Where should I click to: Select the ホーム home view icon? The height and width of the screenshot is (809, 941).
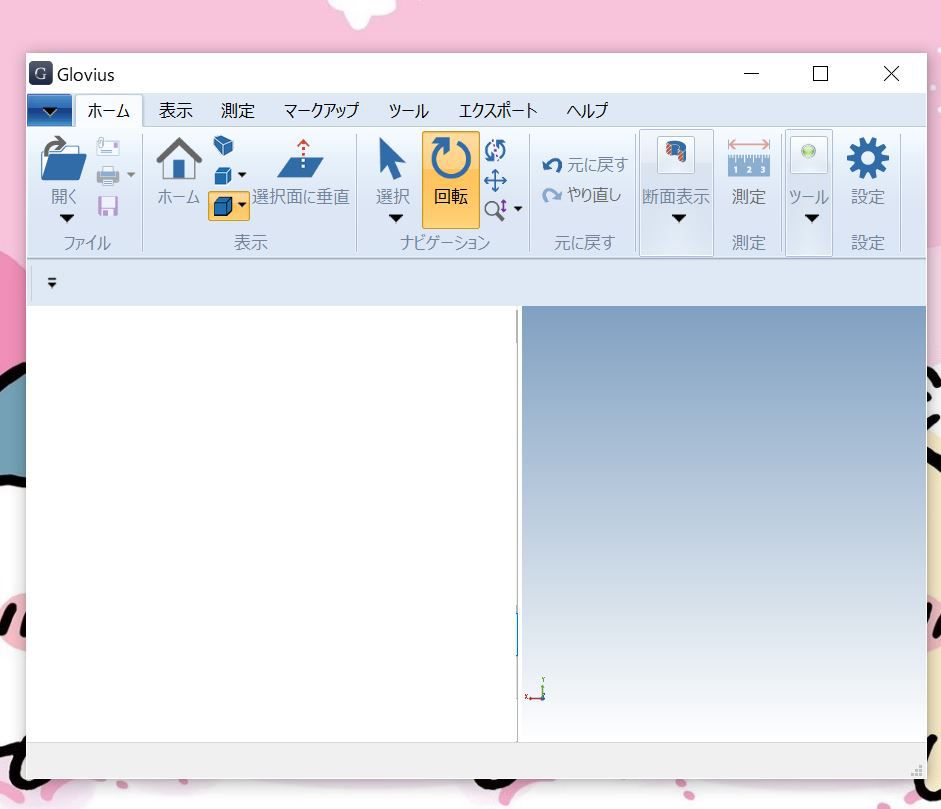(177, 158)
